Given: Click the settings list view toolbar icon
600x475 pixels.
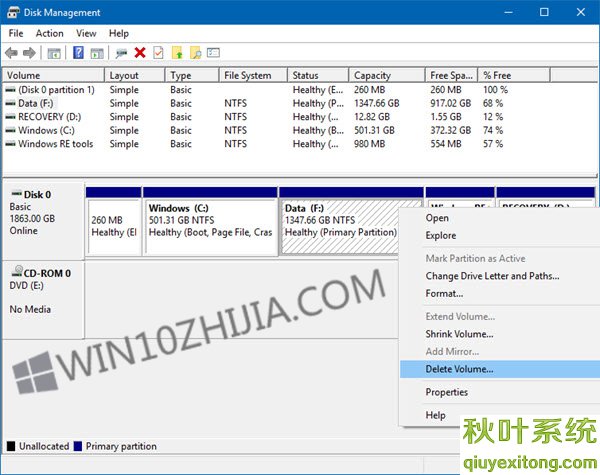Looking at the screenshot, I should pos(213,52).
